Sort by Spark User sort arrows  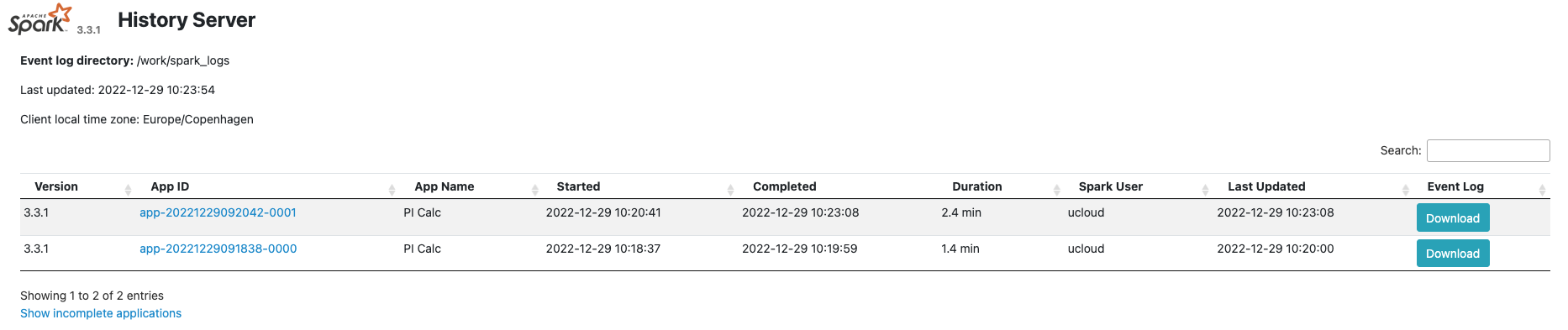coord(1205,190)
